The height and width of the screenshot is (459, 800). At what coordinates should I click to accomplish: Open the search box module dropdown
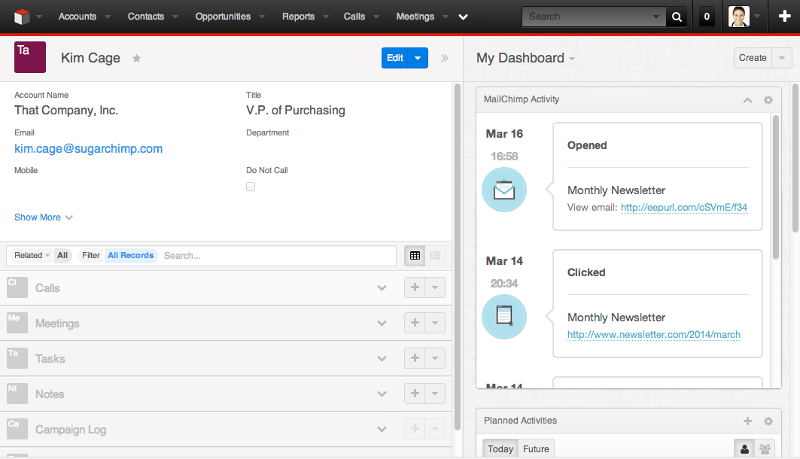point(656,17)
